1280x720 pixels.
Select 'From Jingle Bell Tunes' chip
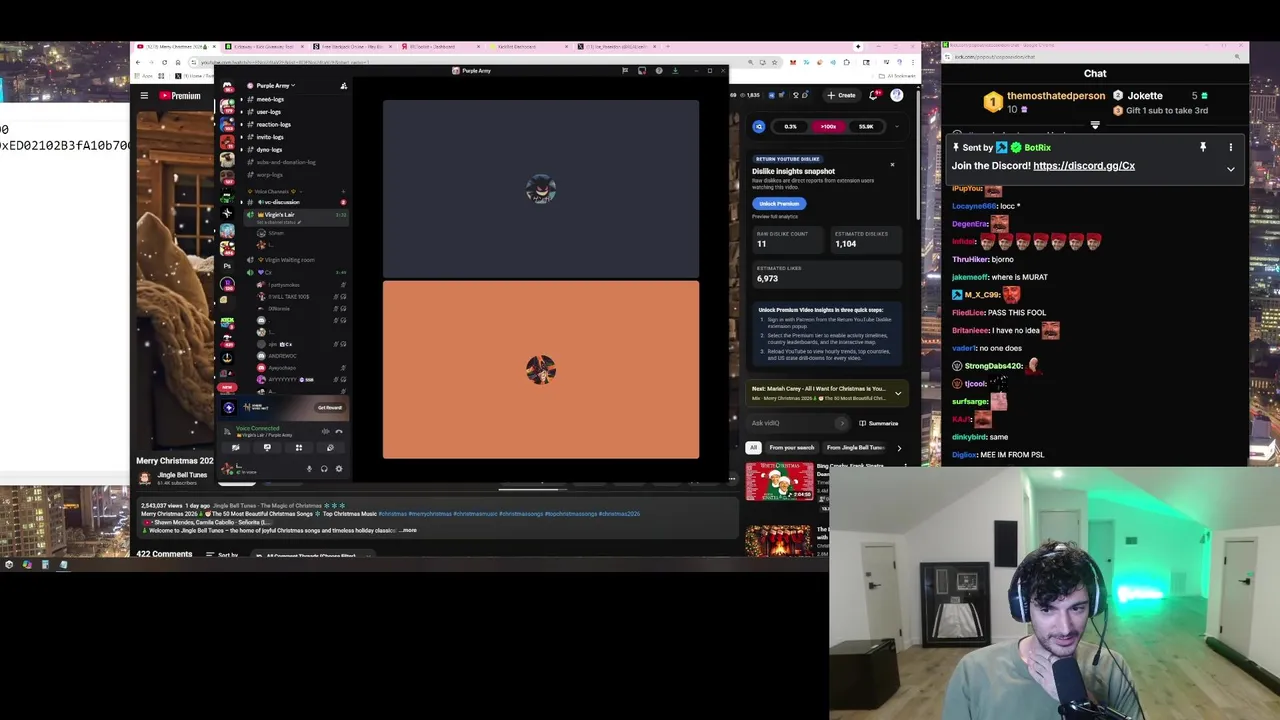[x=855, y=447]
